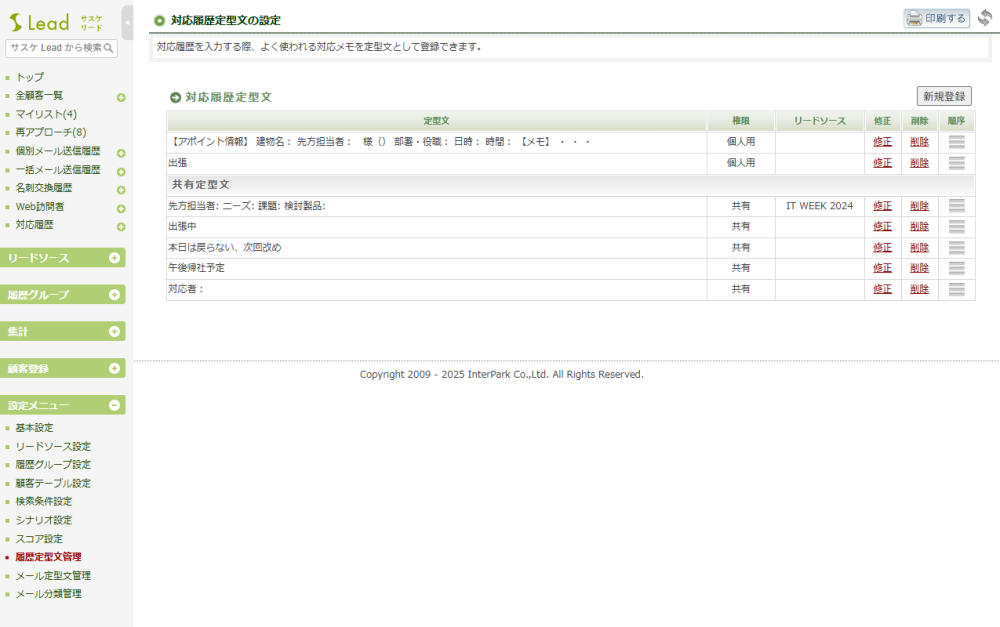Click the print button with printer icon
1000x627 pixels.
click(x=936, y=18)
